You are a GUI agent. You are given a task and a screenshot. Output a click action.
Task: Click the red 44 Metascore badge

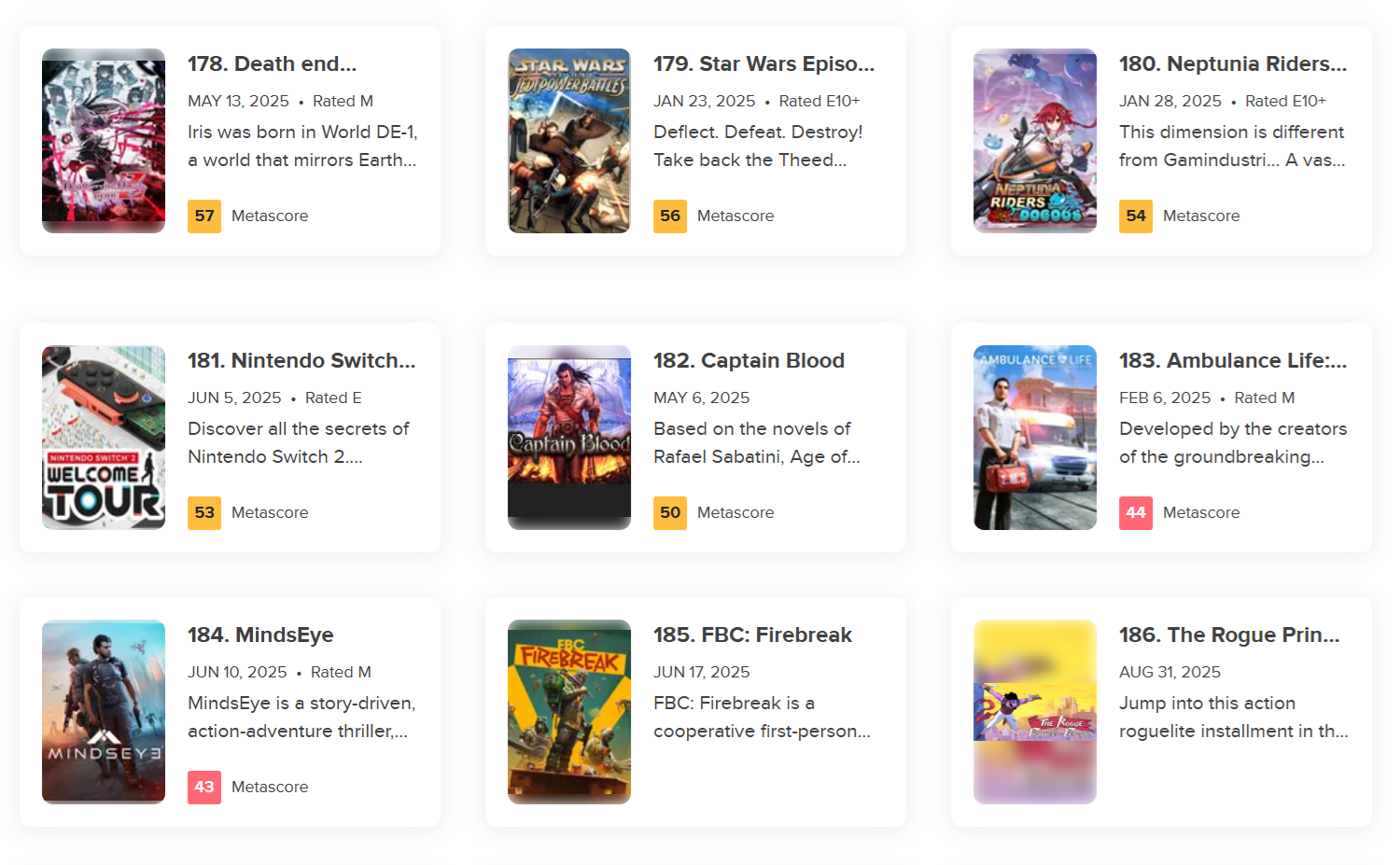pyautogui.click(x=1136, y=512)
